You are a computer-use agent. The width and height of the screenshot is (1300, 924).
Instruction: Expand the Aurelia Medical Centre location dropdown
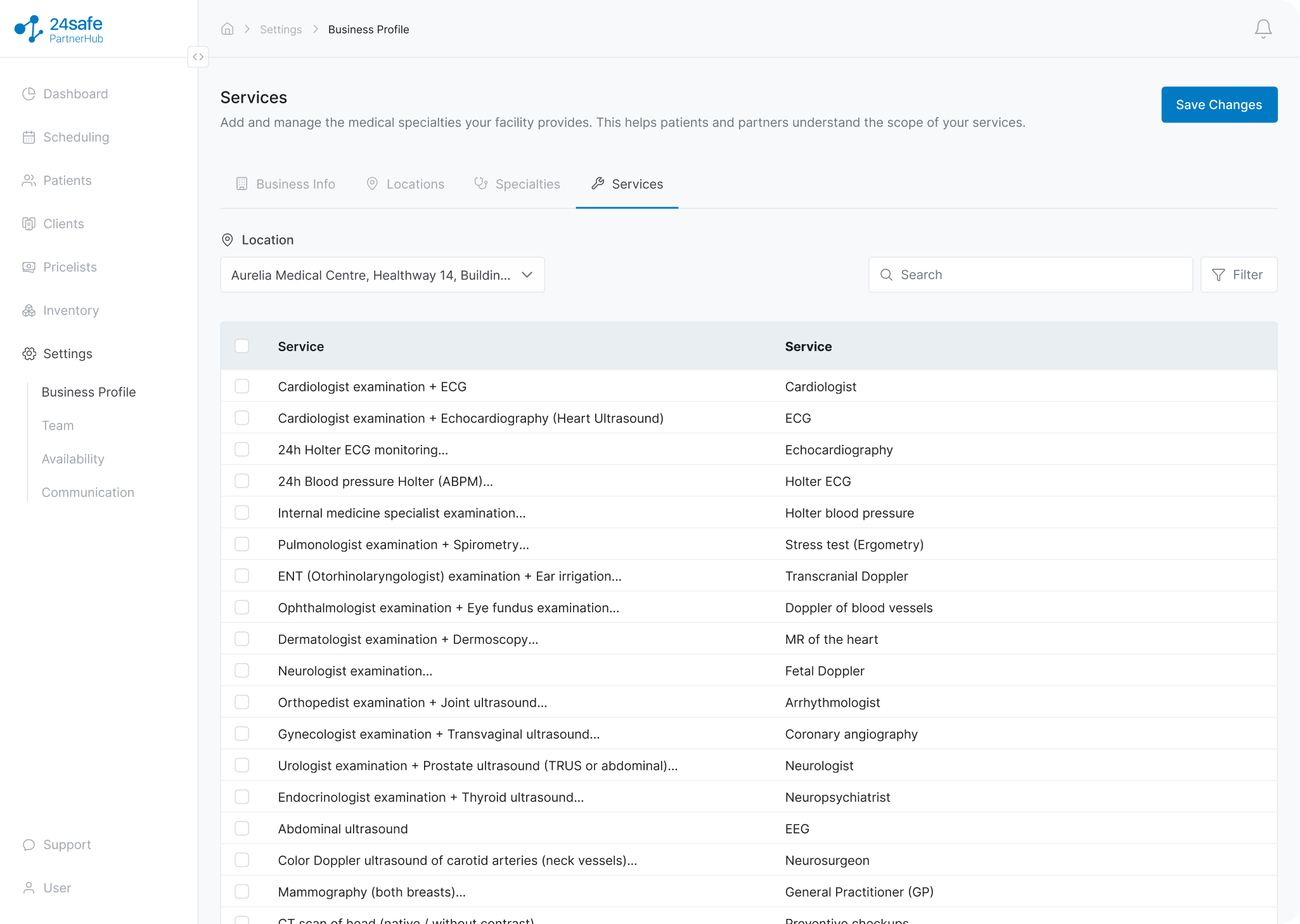click(382, 275)
